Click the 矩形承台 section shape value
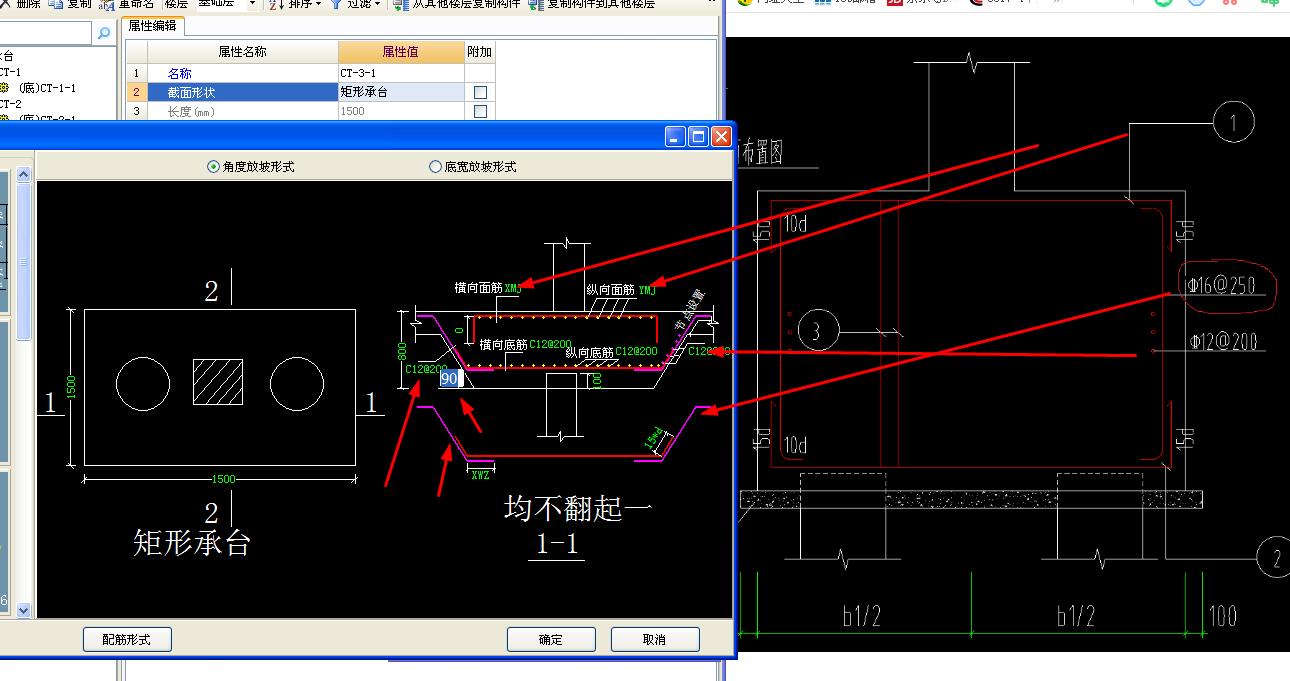Screen dimensions: 1290x681 (x=401, y=92)
